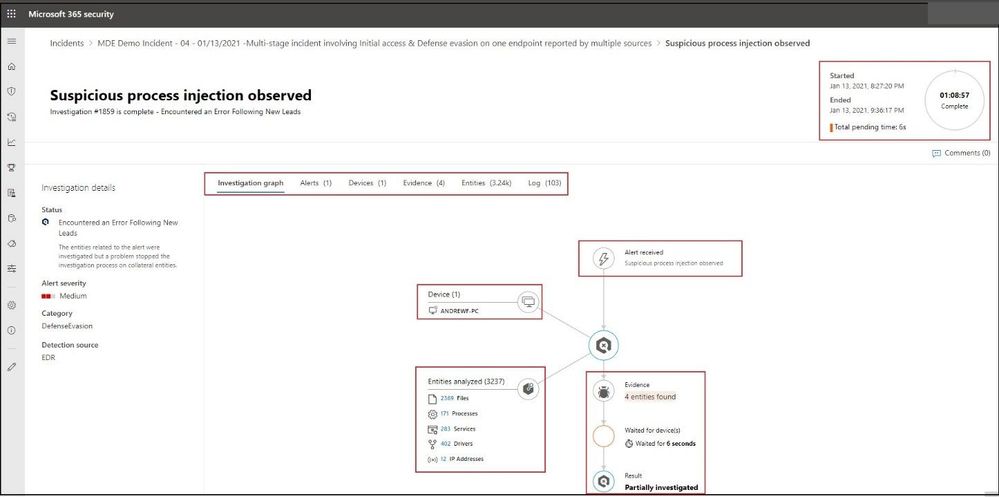Click the Medium alert severity indicator
Viewport: 999px width, 497px height.
tap(64, 296)
